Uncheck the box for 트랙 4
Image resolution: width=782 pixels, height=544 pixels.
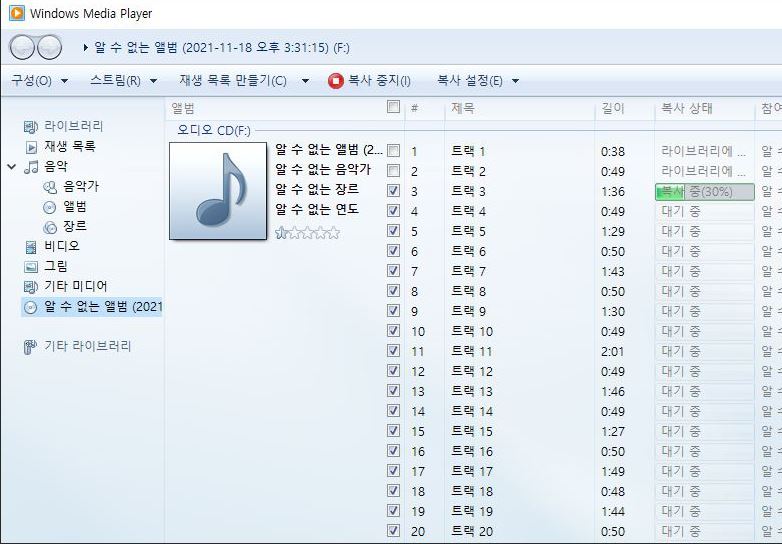[393, 210]
